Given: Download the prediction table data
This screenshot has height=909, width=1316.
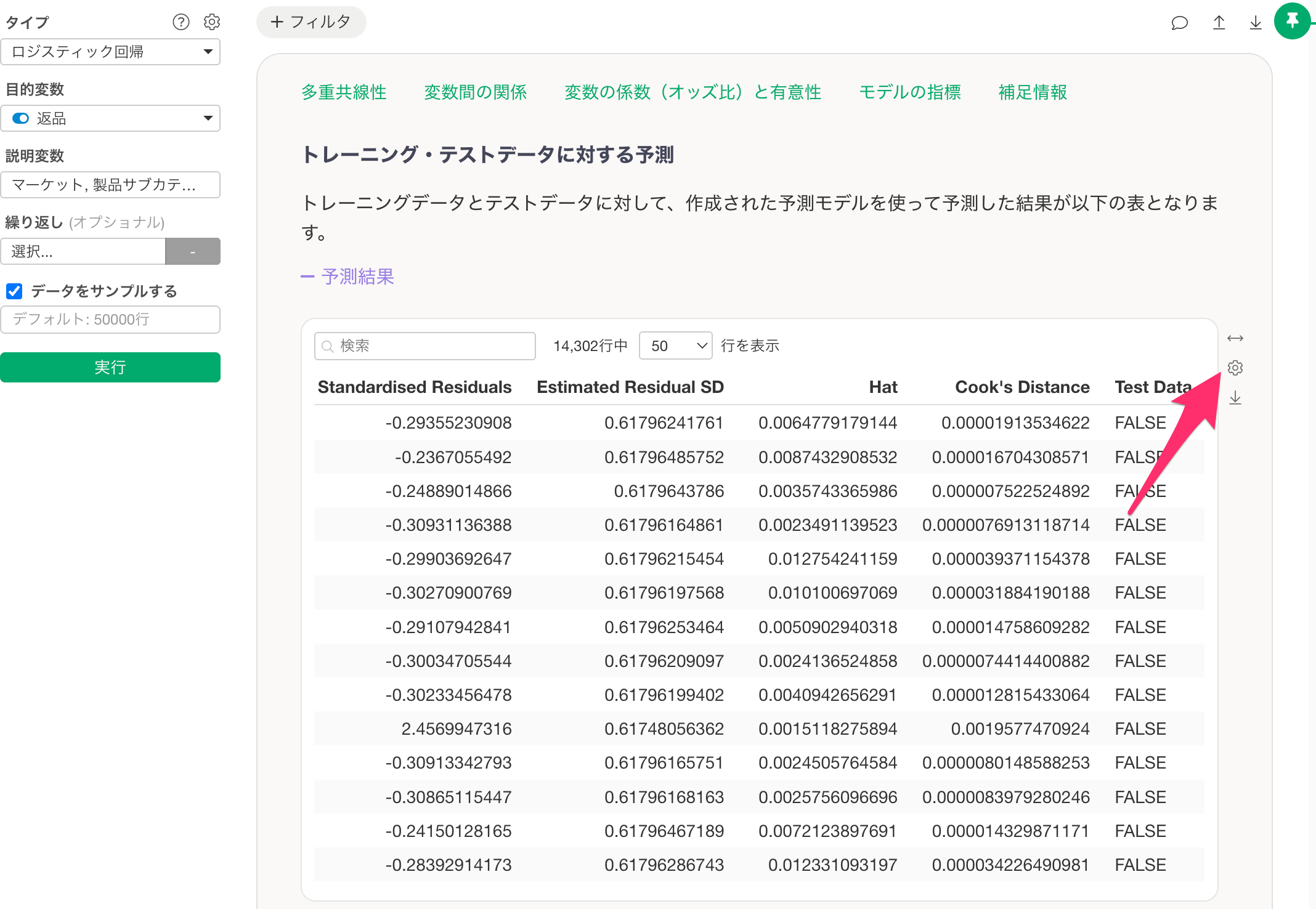Looking at the screenshot, I should (x=1235, y=397).
